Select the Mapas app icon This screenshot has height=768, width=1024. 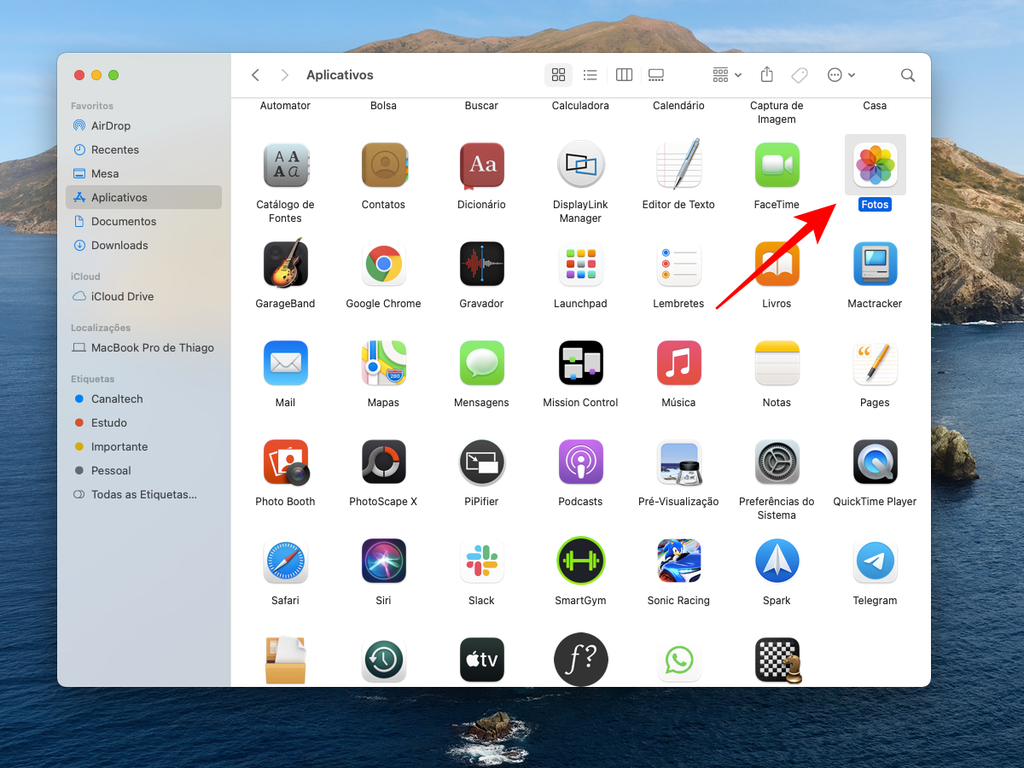(x=383, y=363)
